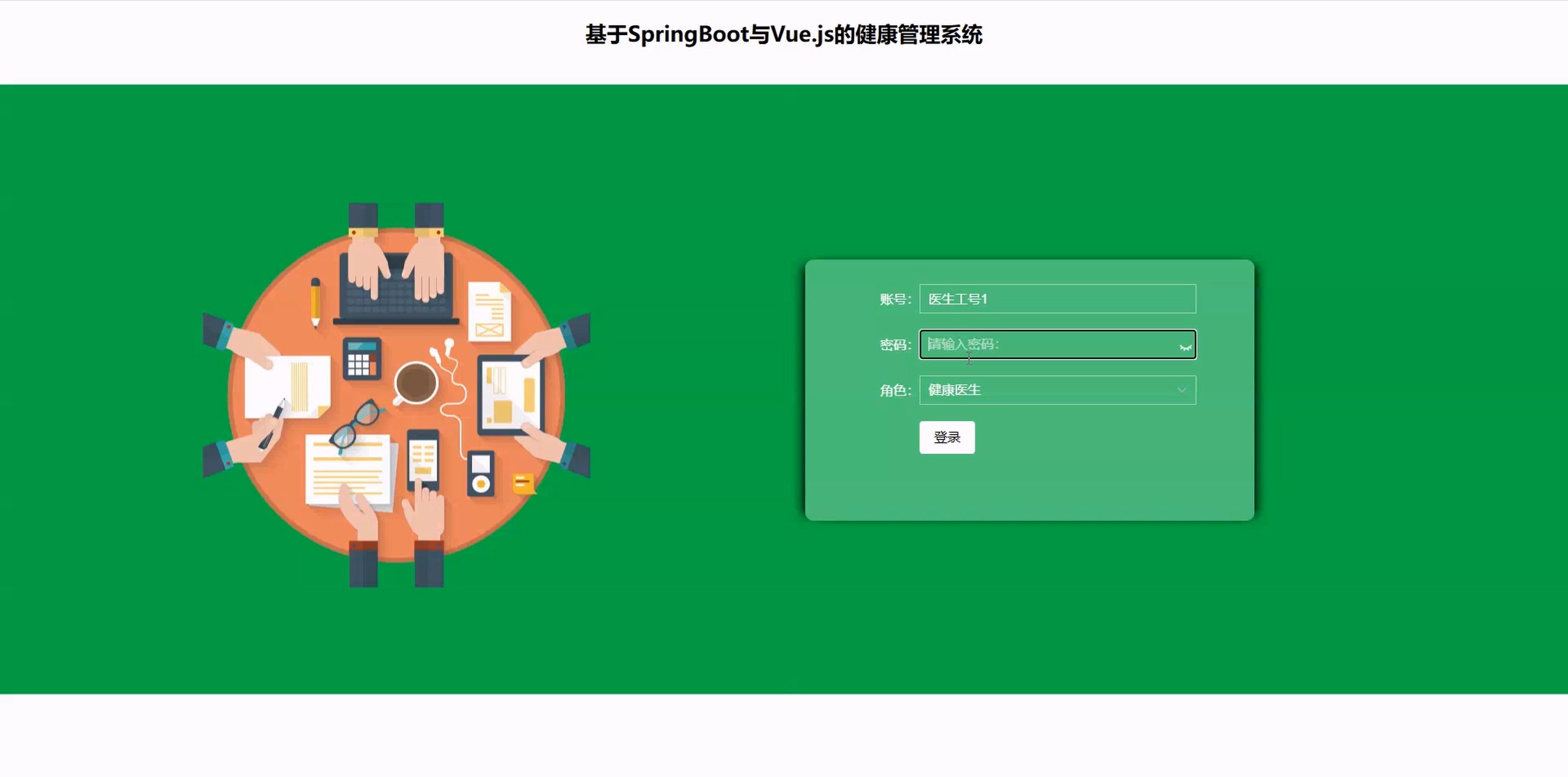Focus the 密码 password input field
1568x777 pixels.
pos(1057,344)
